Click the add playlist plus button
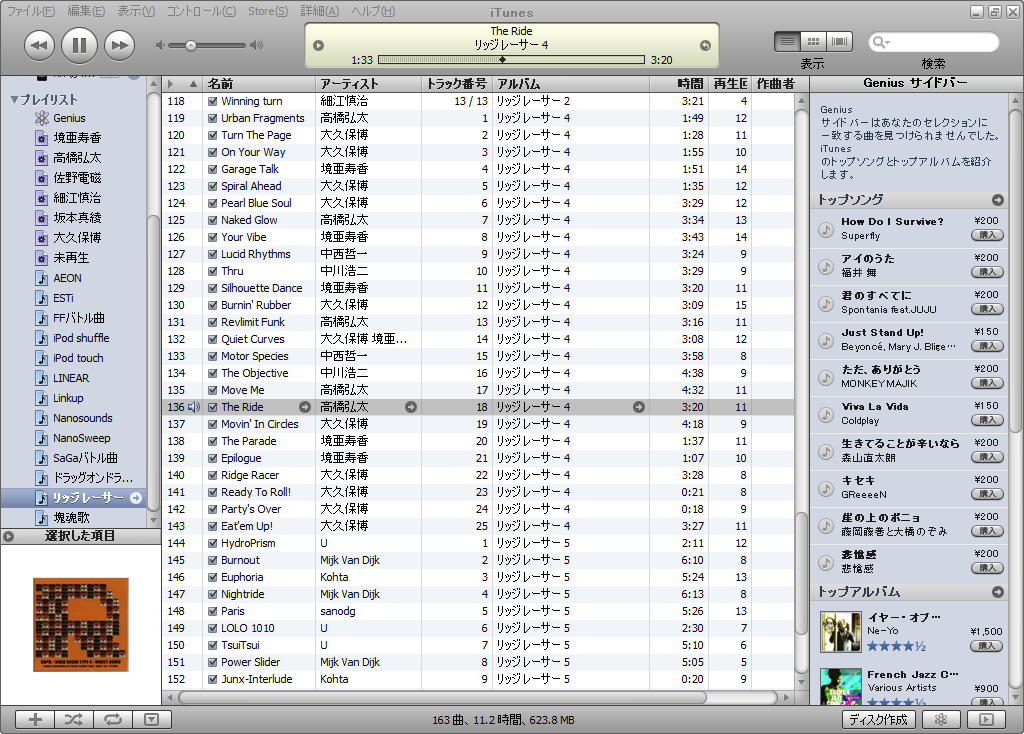1024x734 pixels. coord(35,719)
